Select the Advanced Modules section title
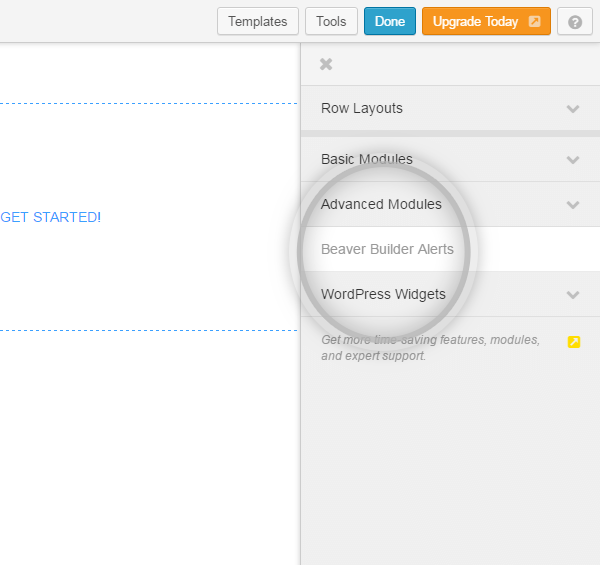600x565 pixels. pos(381,204)
